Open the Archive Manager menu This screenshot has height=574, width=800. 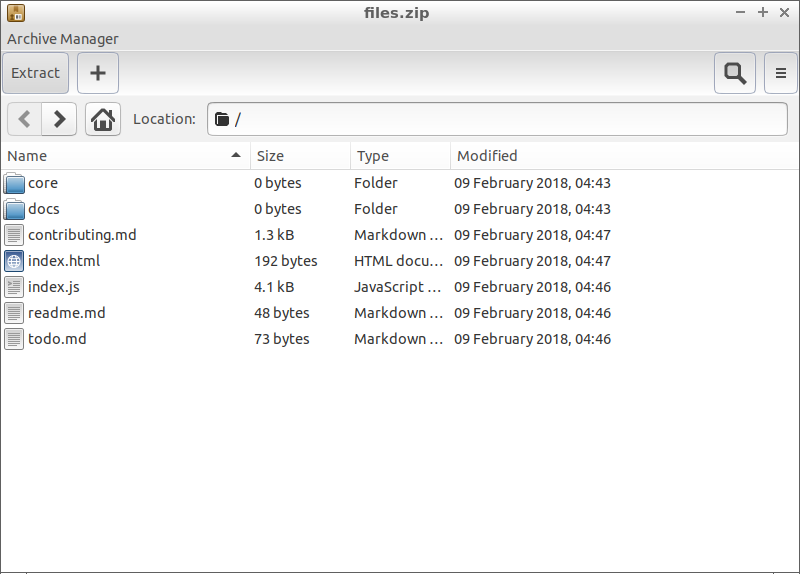click(63, 39)
